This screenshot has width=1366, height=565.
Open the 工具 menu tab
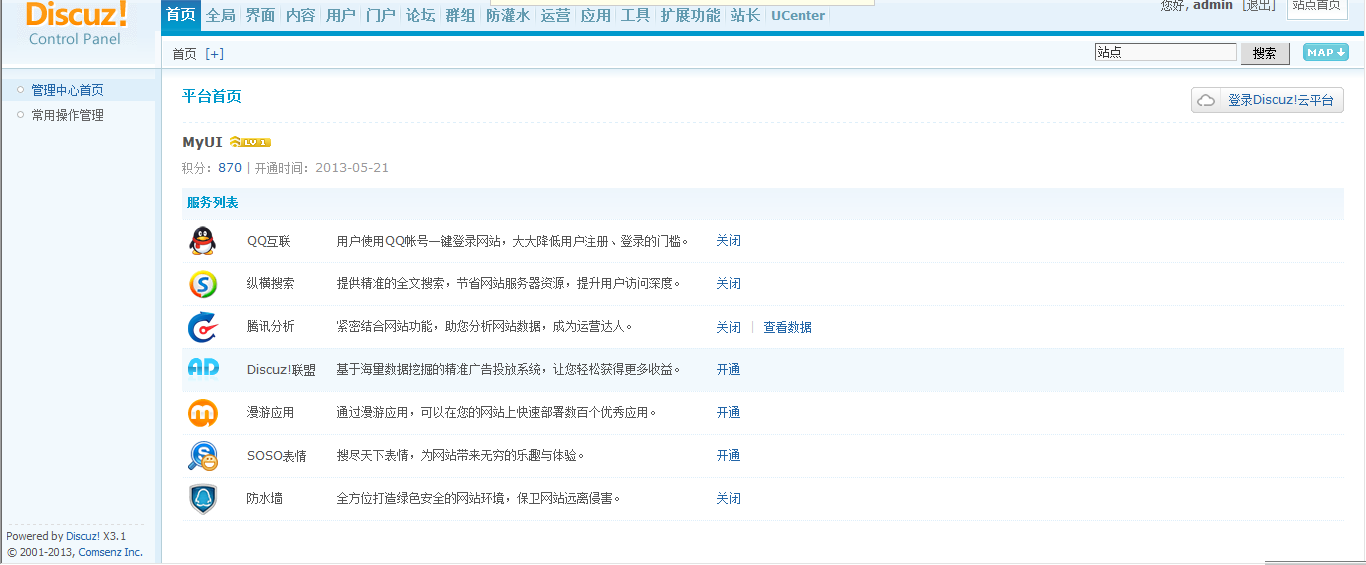pyautogui.click(x=635, y=15)
